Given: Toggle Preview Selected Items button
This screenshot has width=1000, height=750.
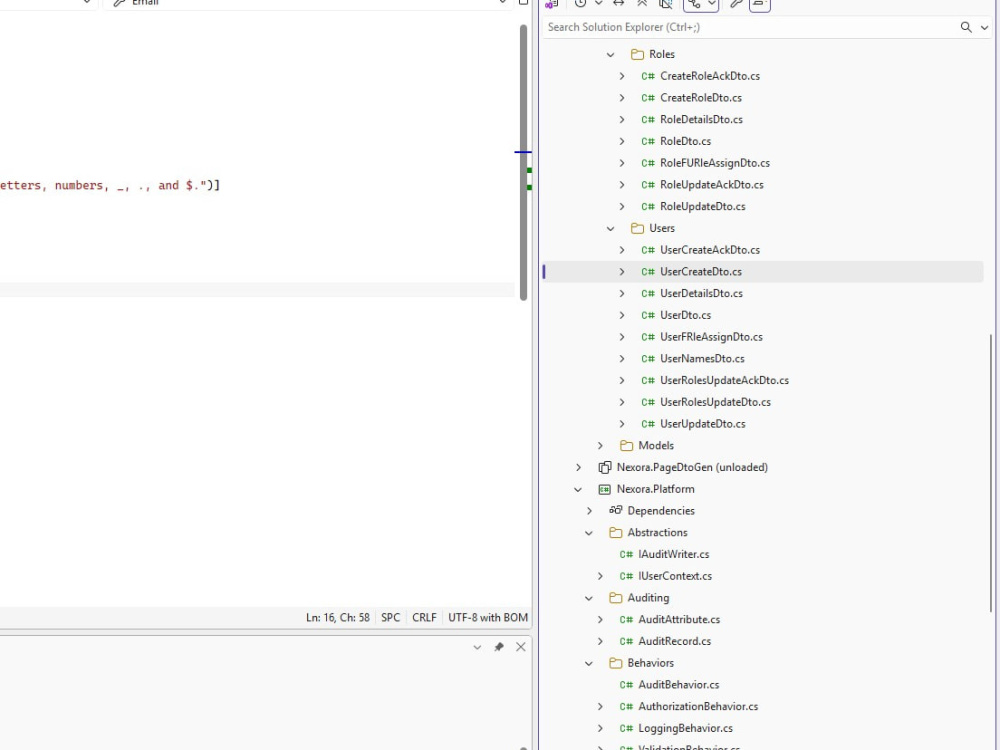Looking at the screenshot, I should tap(759, 4).
